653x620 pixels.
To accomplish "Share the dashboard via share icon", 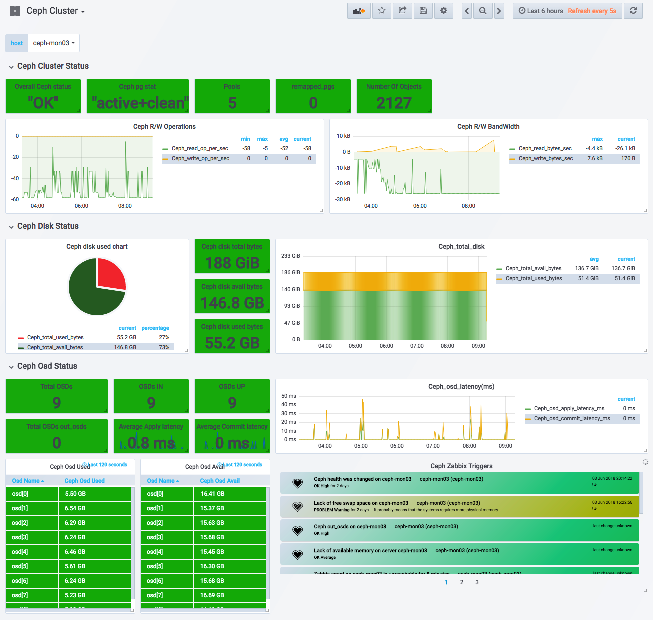I will click(x=402, y=11).
